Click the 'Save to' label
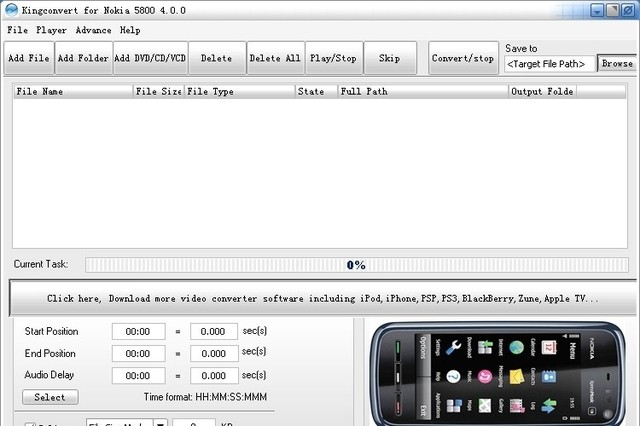 (x=521, y=48)
